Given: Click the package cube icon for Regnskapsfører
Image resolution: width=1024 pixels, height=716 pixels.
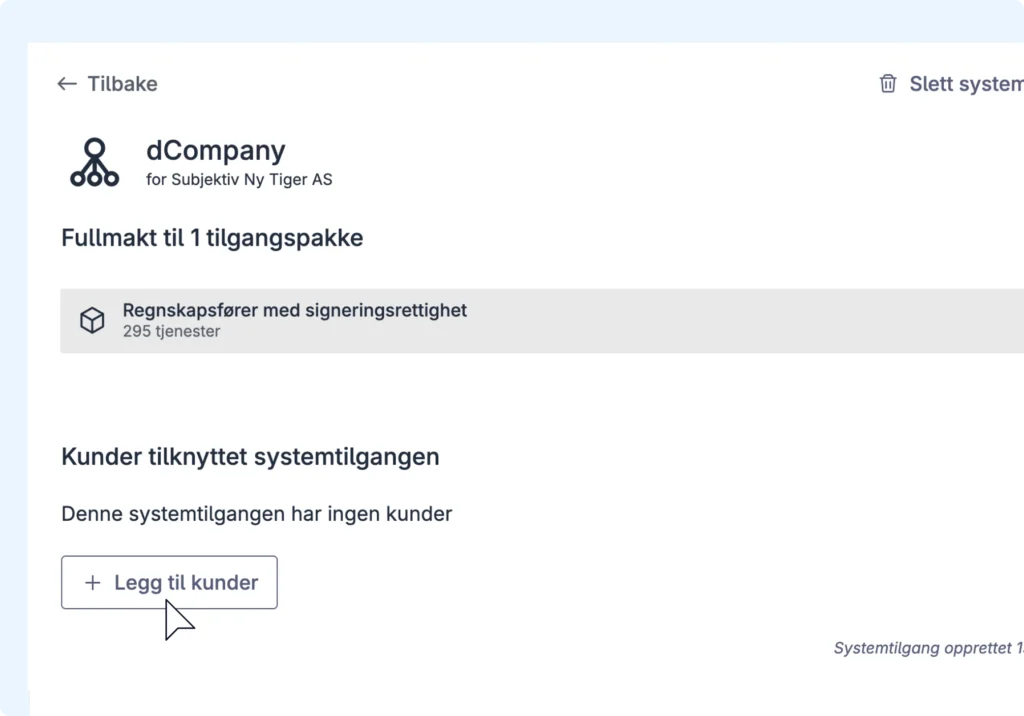Looking at the screenshot, I should 92,320.
